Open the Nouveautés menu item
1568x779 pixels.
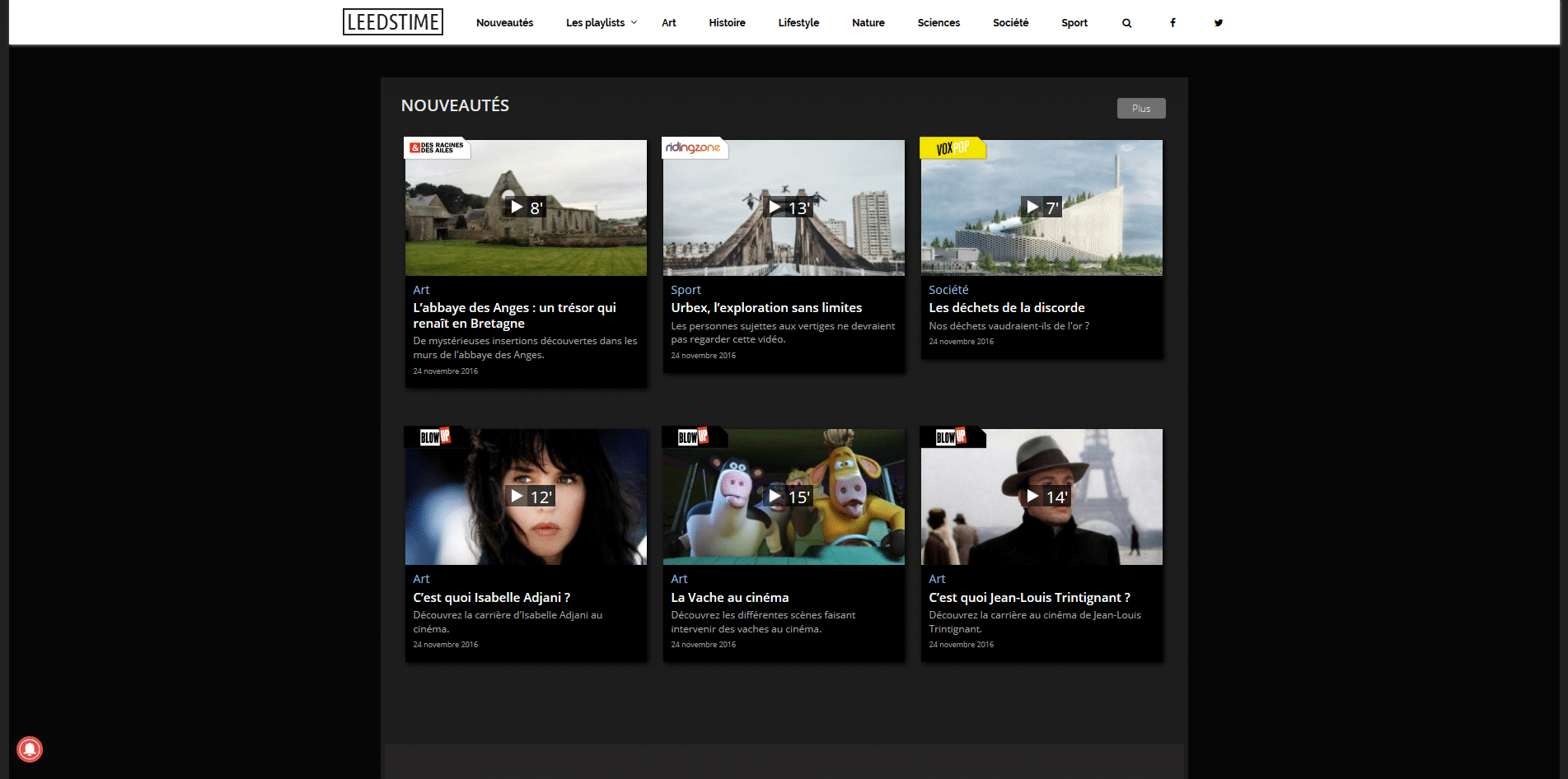pyautogui.click(x=504, y=23)
